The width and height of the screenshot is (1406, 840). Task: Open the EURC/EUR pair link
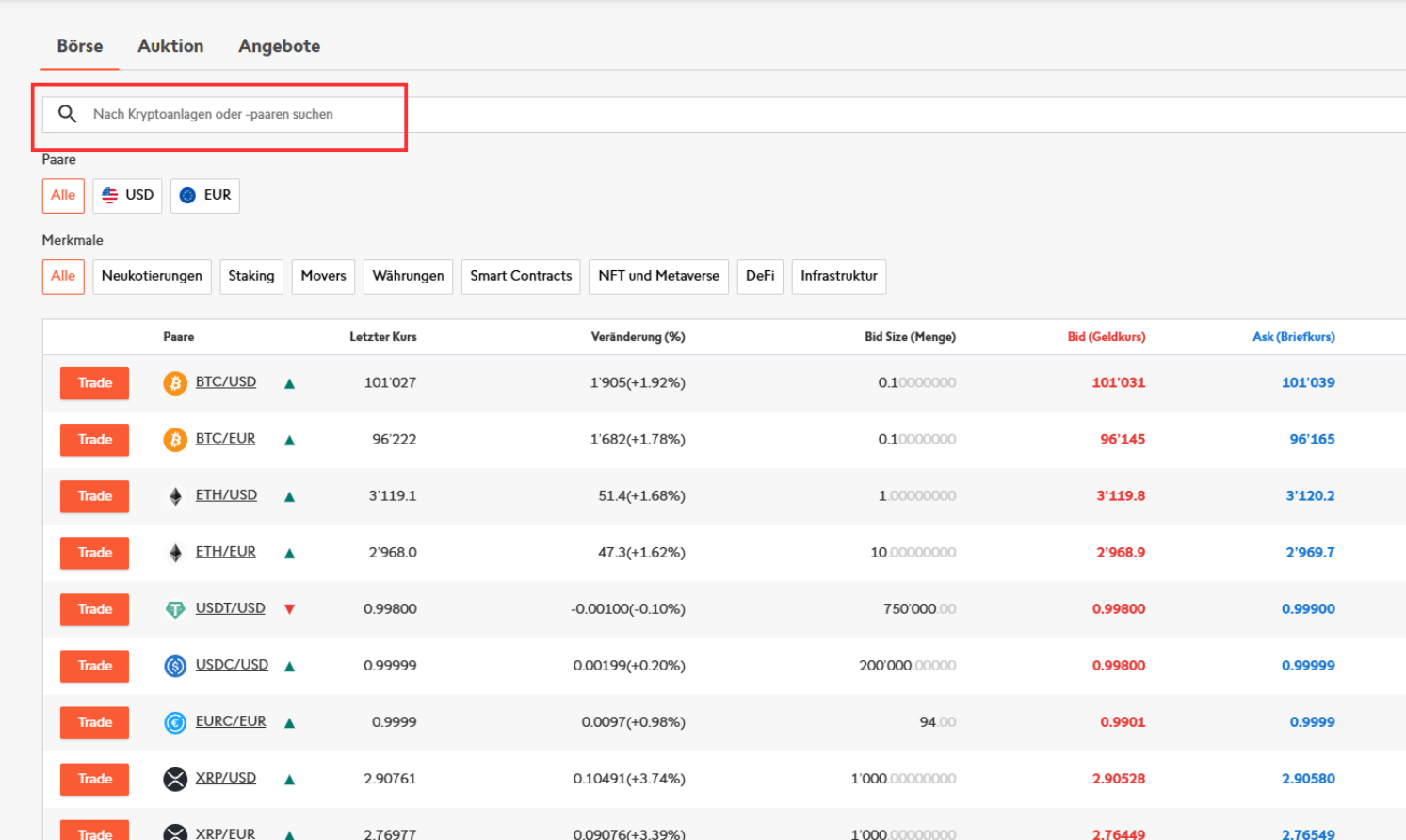[x=231, y=721]
